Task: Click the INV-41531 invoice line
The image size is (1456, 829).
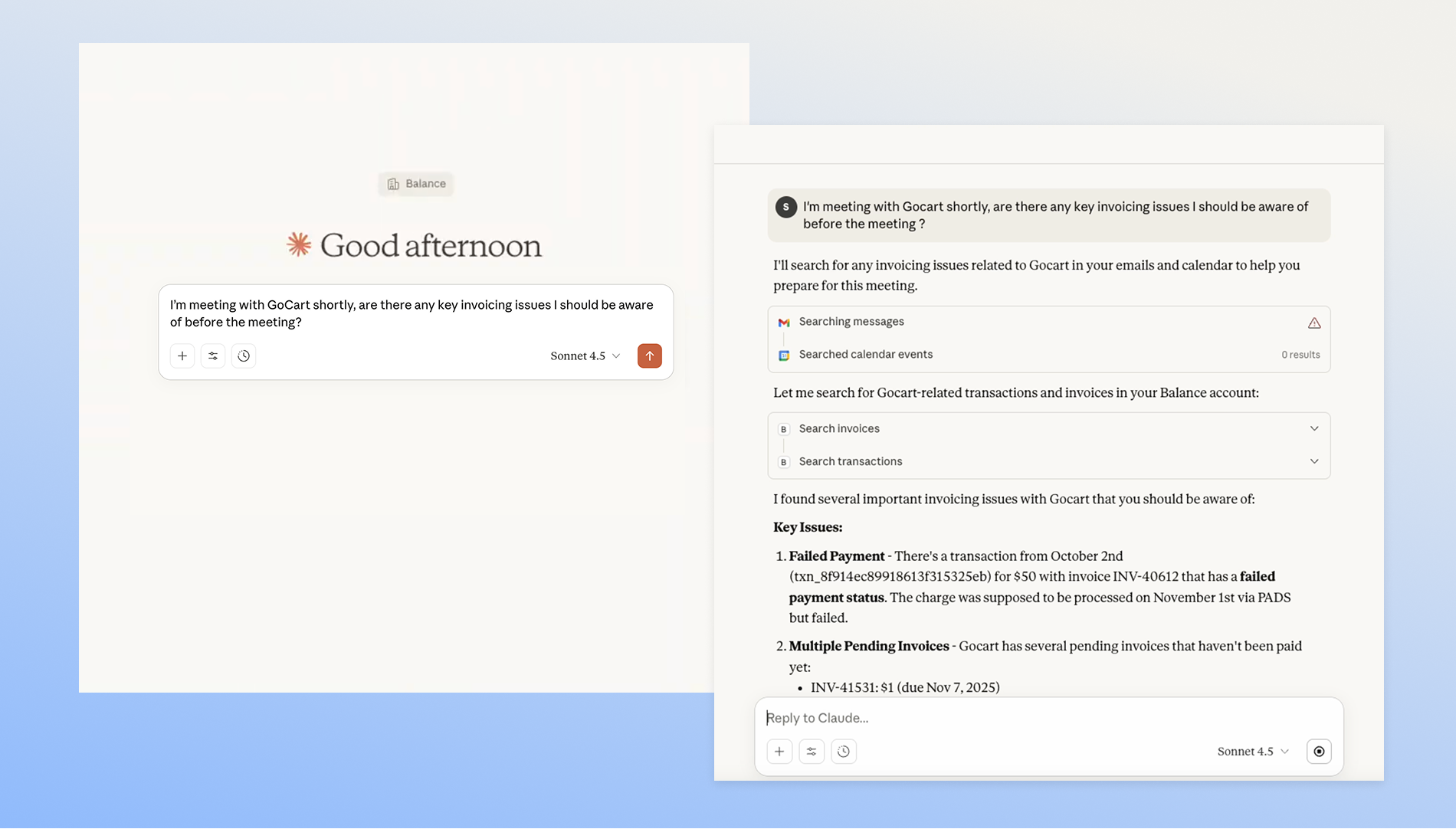Action: coord(905,687)
